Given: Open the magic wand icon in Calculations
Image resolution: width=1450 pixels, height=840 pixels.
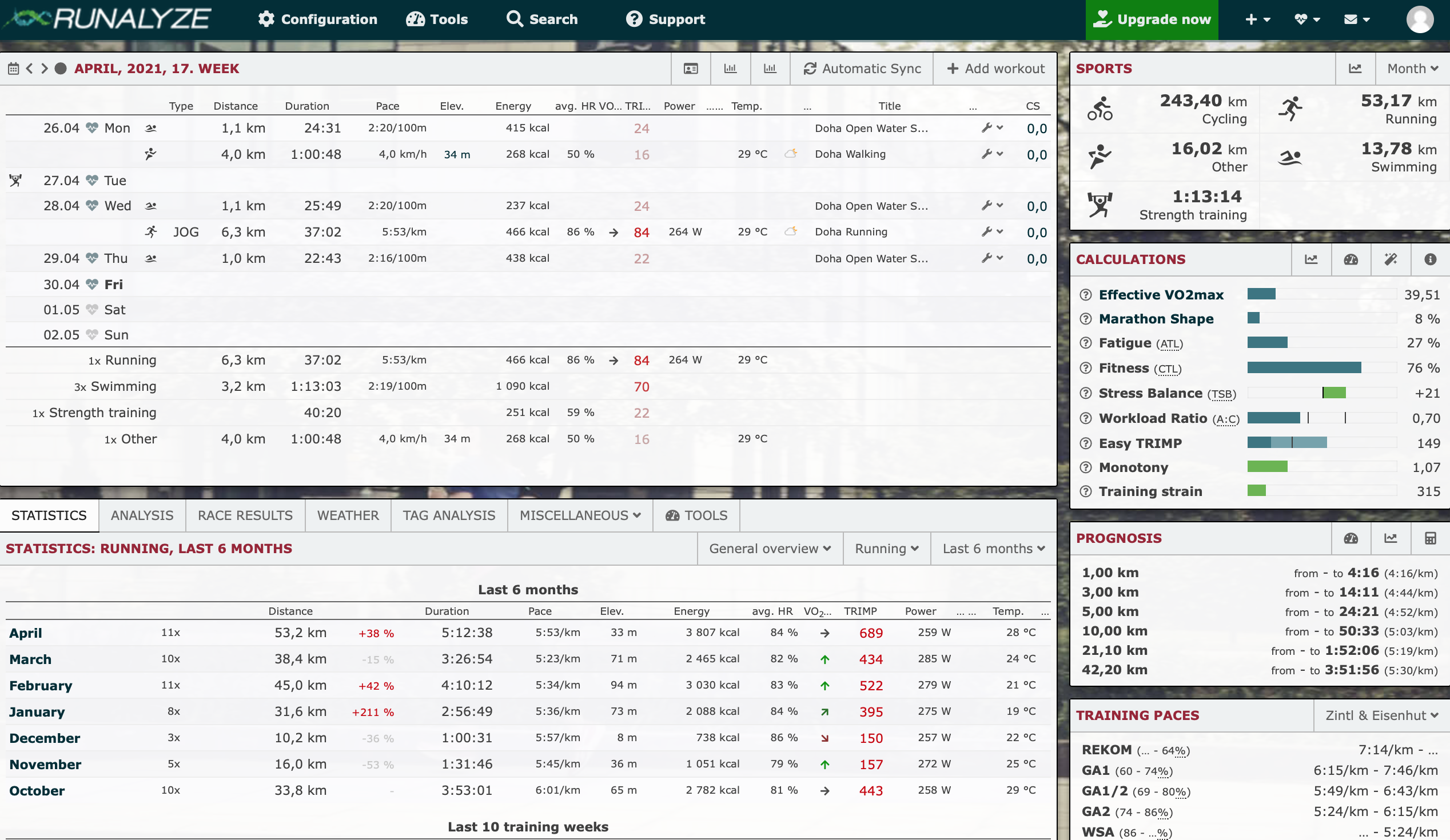Looking at the screenshot, I should coord(1390,259).
